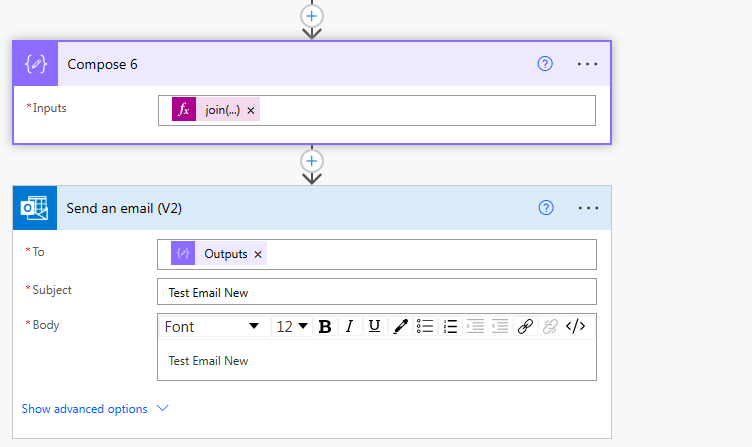Open the font size 12 dropdown
The width and height of the screenshot is (752, 447).
point(292,327)
